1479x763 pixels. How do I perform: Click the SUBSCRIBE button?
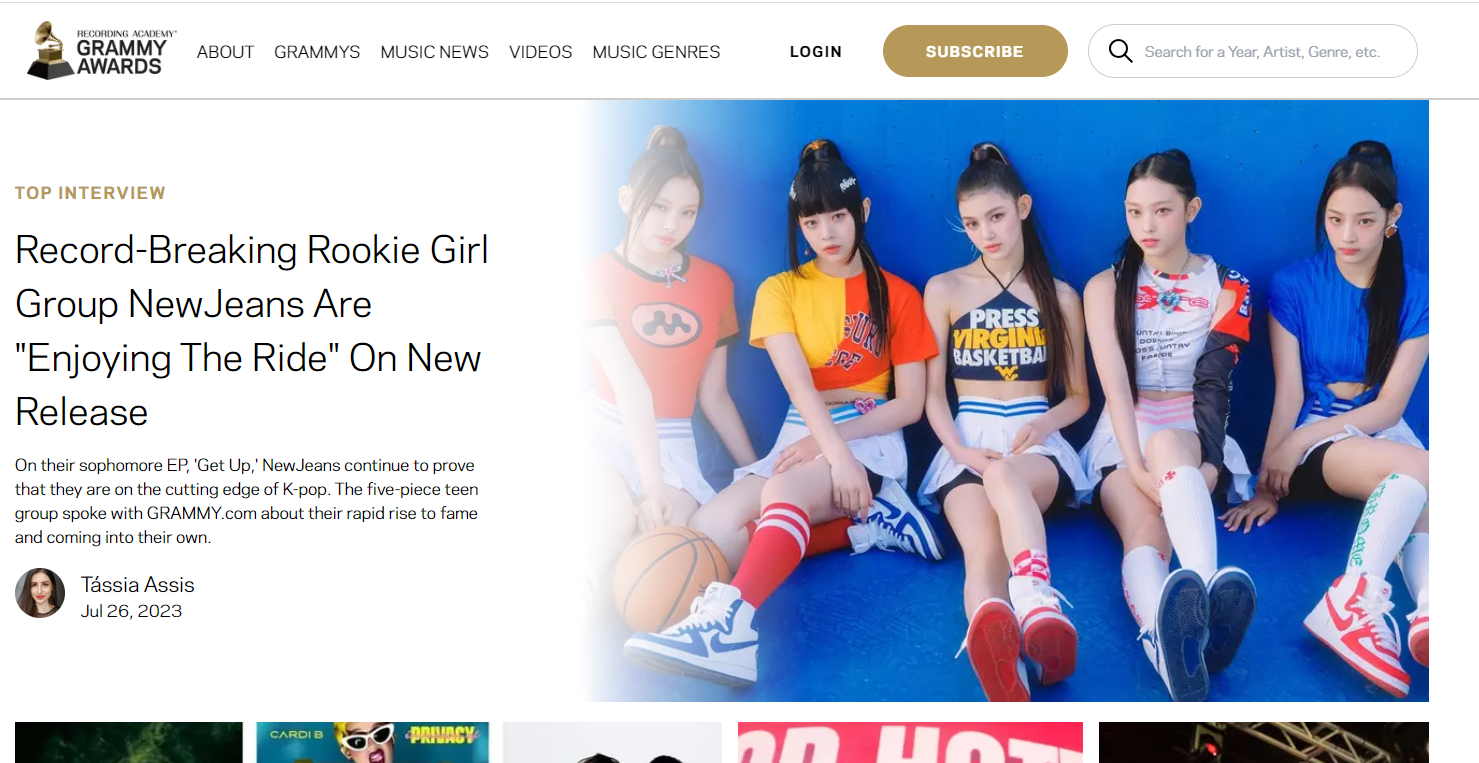click(x=975, y=51)
